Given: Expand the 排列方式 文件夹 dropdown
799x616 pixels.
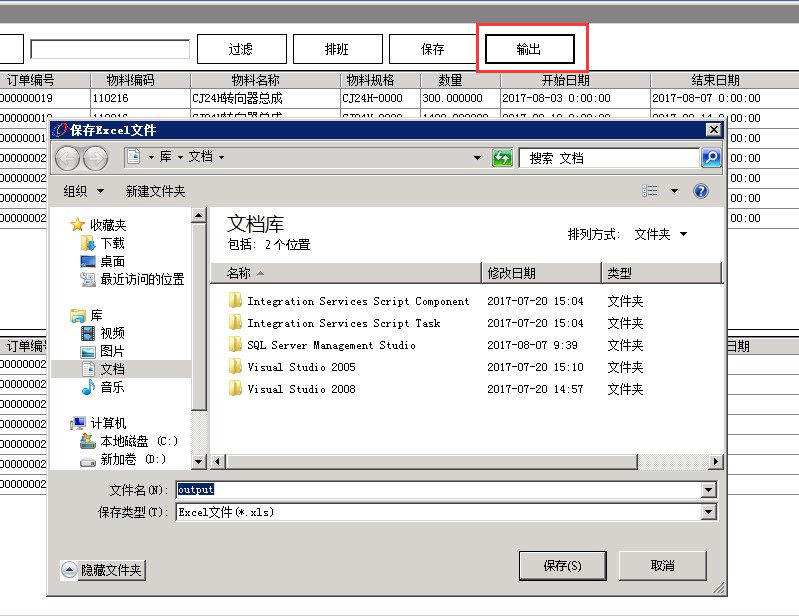Looking at the screenshot, I should click(661, 234).
